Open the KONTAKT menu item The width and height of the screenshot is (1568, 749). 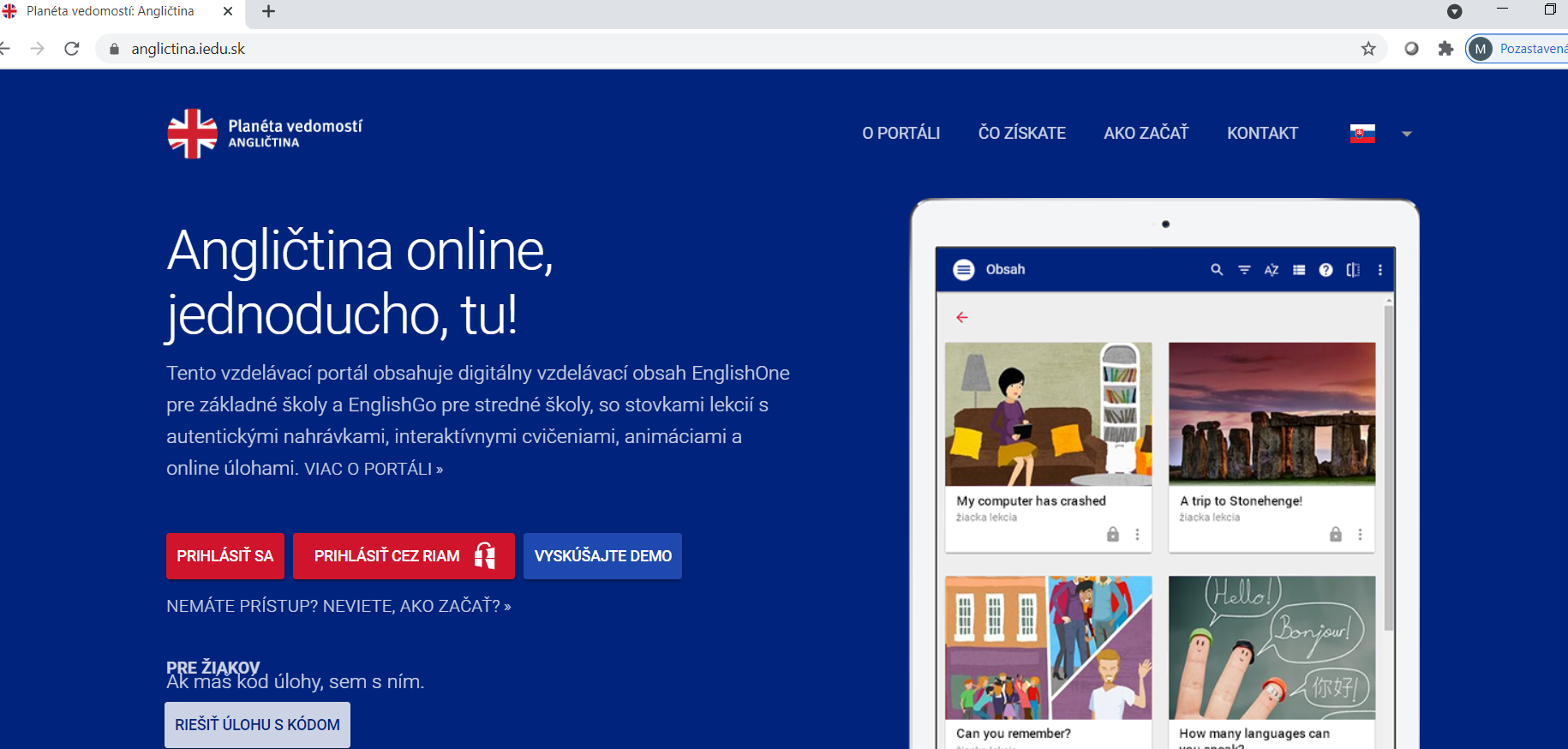tap(1262, 133)
